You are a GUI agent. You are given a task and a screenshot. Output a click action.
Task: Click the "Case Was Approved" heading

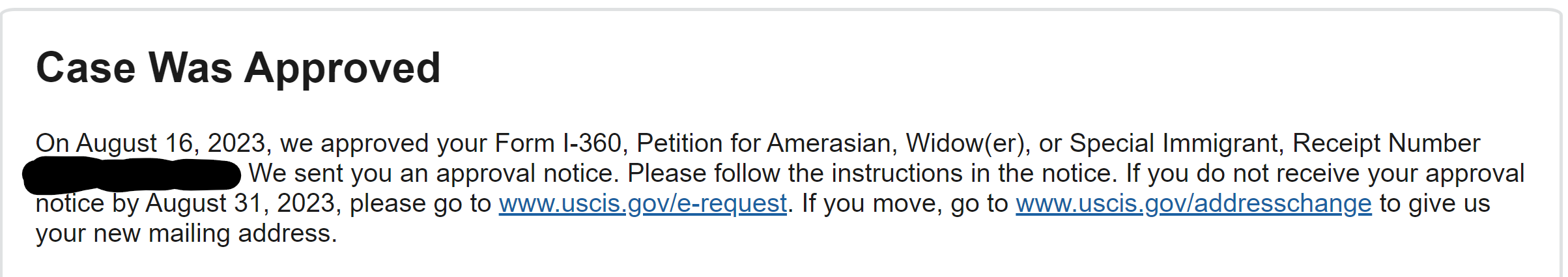(238, 69)
